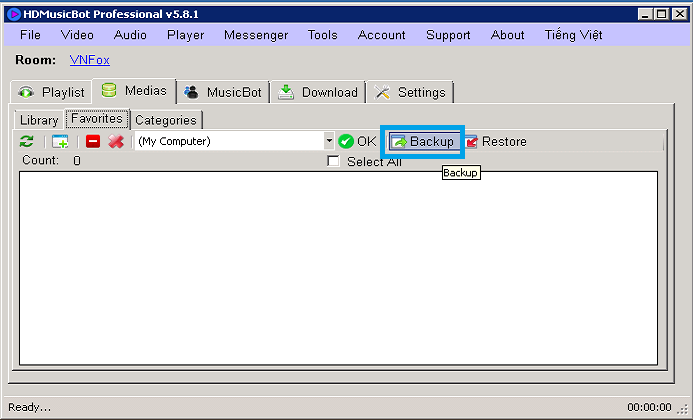Select the Categories sub-tab
693x420 pixels.
point(166,120)
